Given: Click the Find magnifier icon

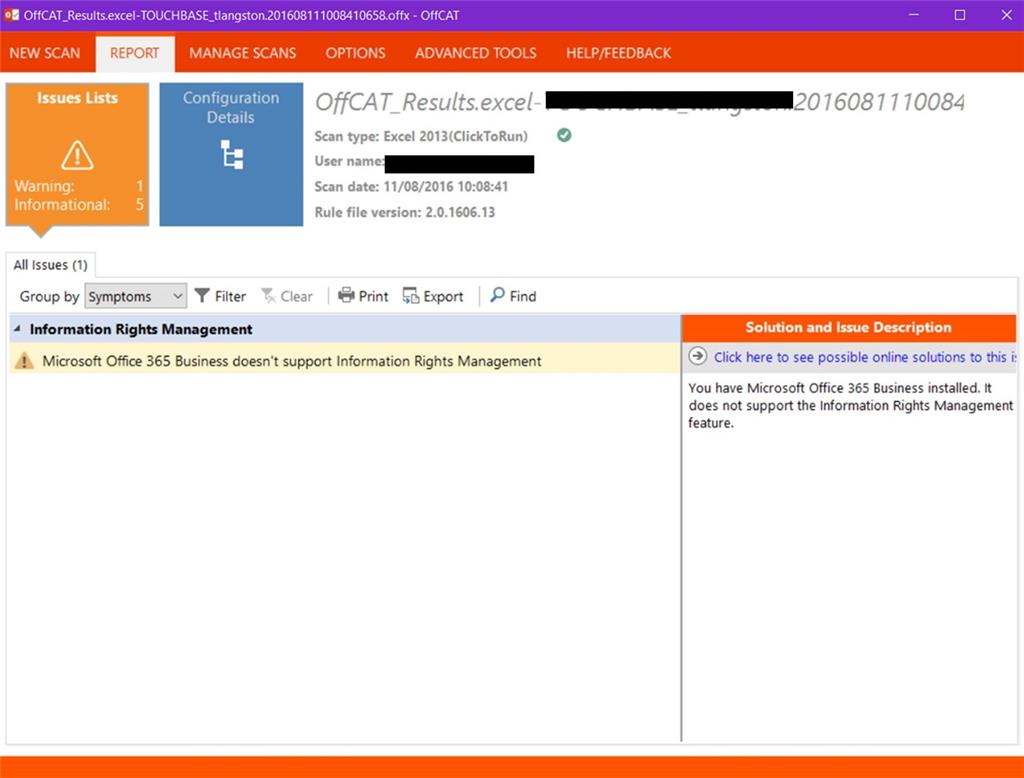Looking at the screenshot, I should coord(498,295).
